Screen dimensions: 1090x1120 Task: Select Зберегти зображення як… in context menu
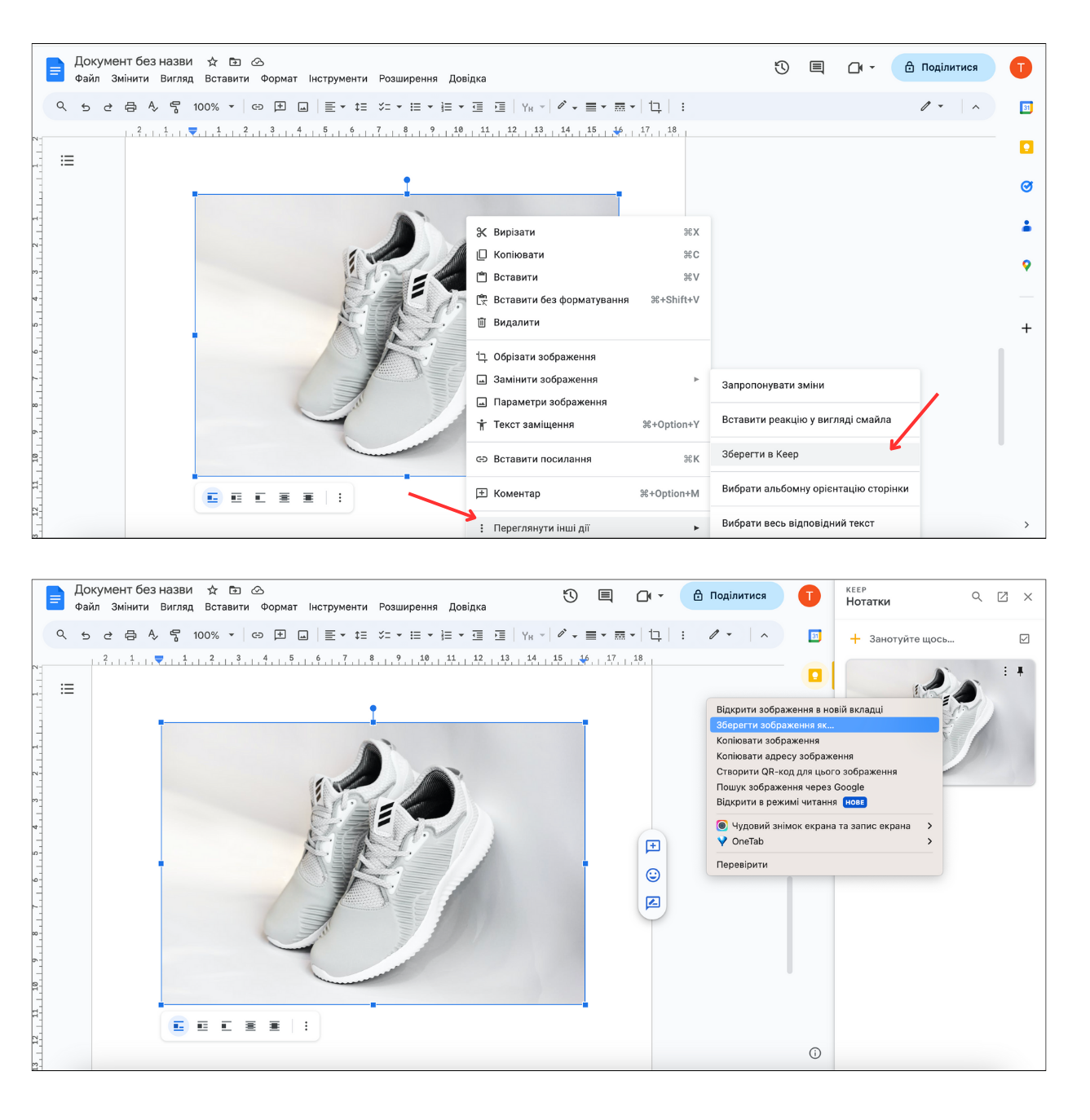(824, 725)
